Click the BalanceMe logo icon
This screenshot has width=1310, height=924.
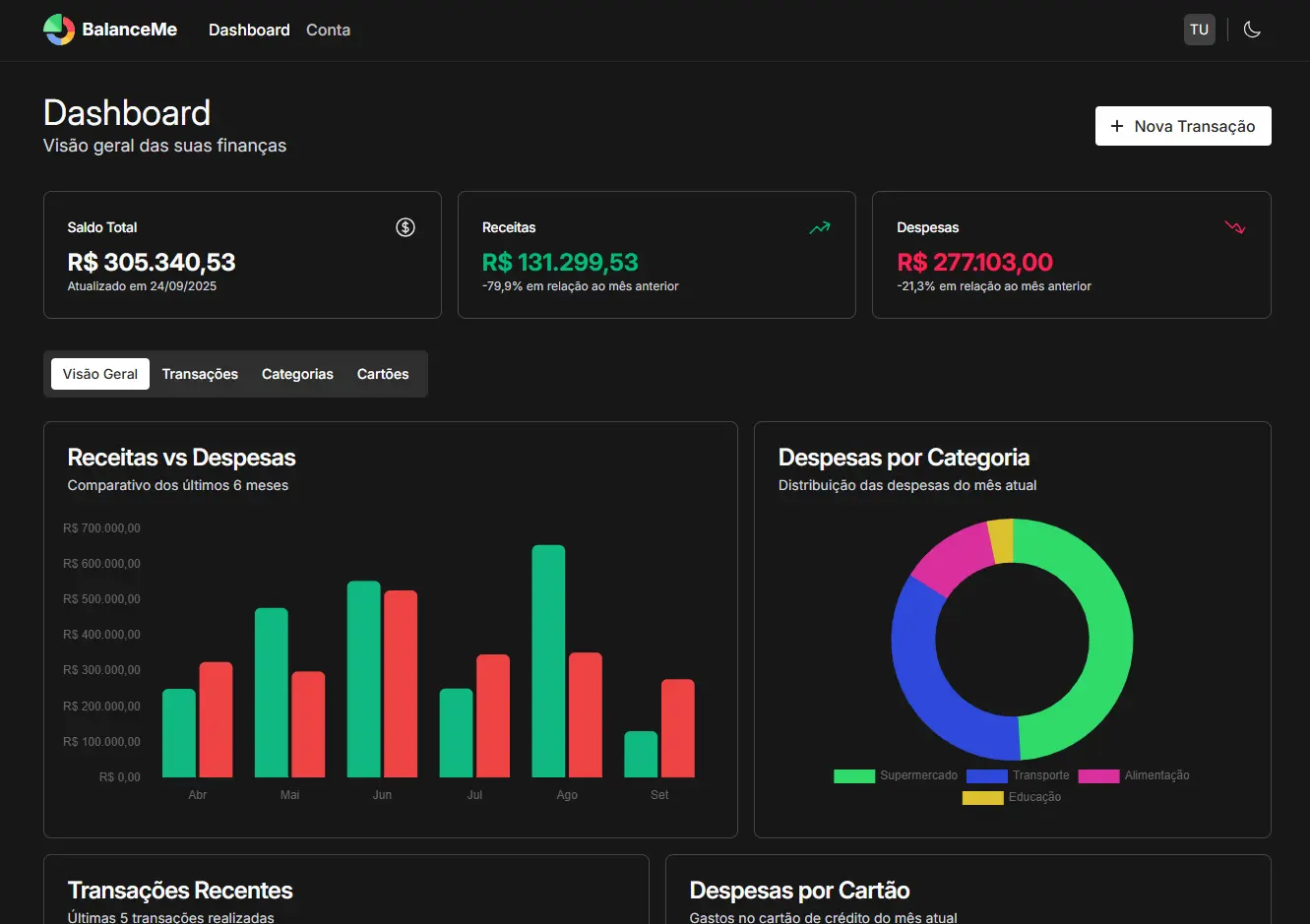point(59,30)
